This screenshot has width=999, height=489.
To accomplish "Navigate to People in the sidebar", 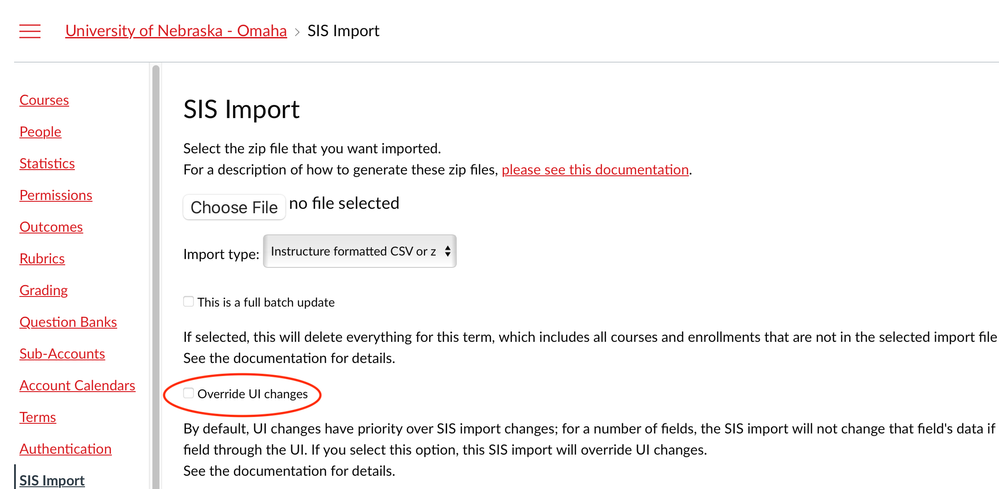I will click(x=40, y=132).
